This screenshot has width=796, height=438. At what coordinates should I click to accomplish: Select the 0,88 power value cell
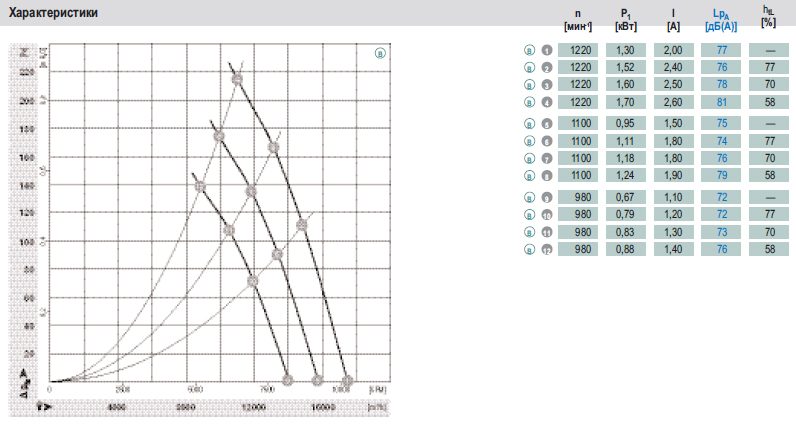625,249
